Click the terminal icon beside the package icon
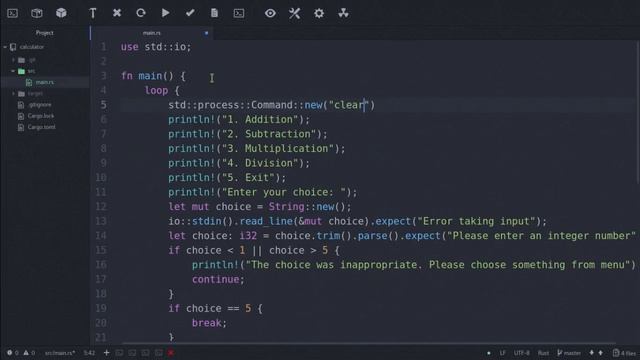 click(13, 13)
